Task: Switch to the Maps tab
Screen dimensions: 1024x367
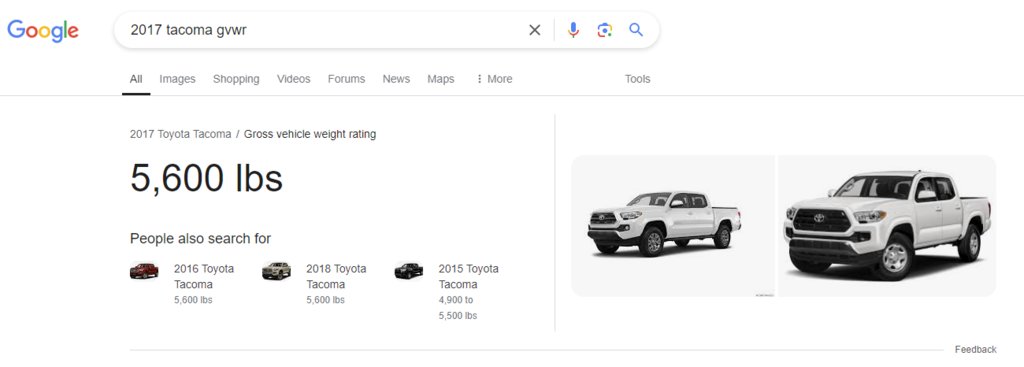Action: click(x=441, y=79)
